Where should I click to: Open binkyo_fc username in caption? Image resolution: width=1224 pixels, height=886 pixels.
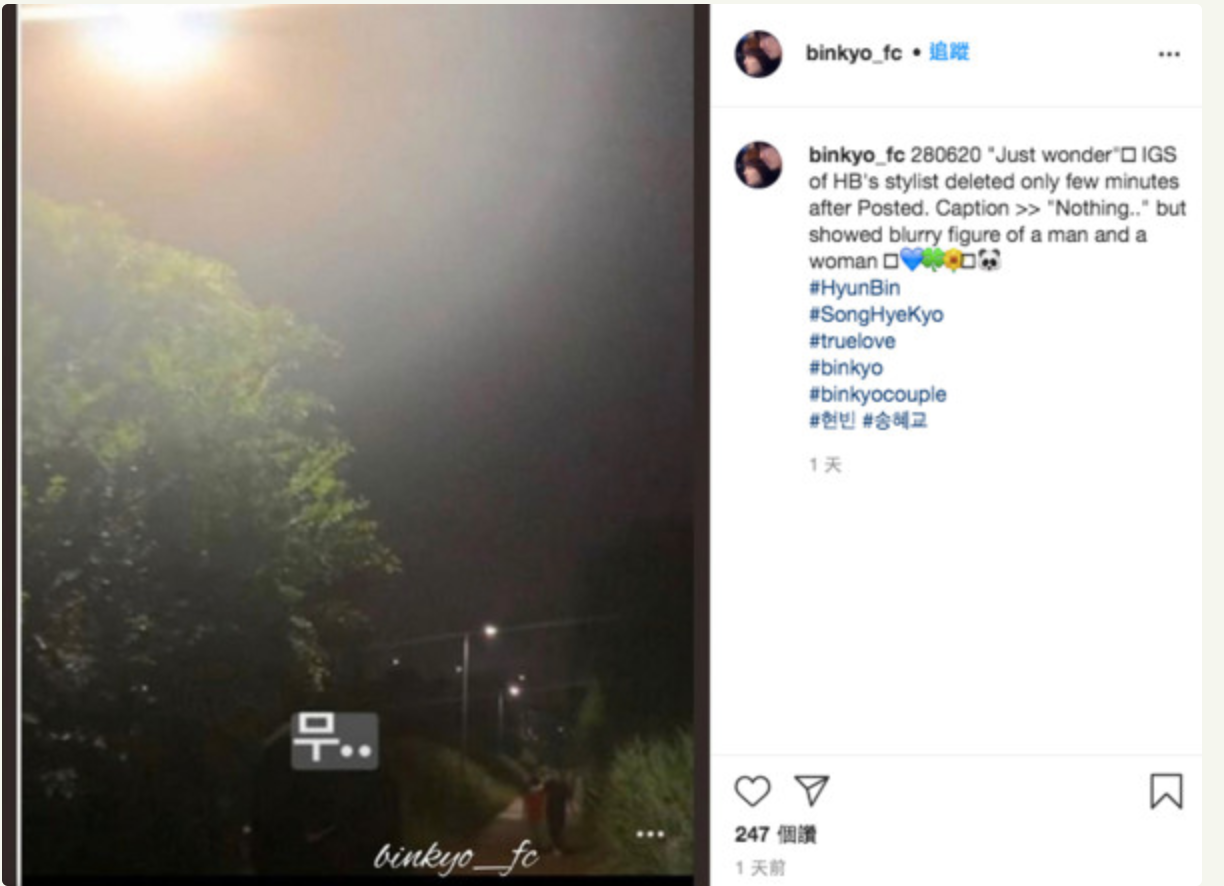pyautogui.click(x=856, y=155)
